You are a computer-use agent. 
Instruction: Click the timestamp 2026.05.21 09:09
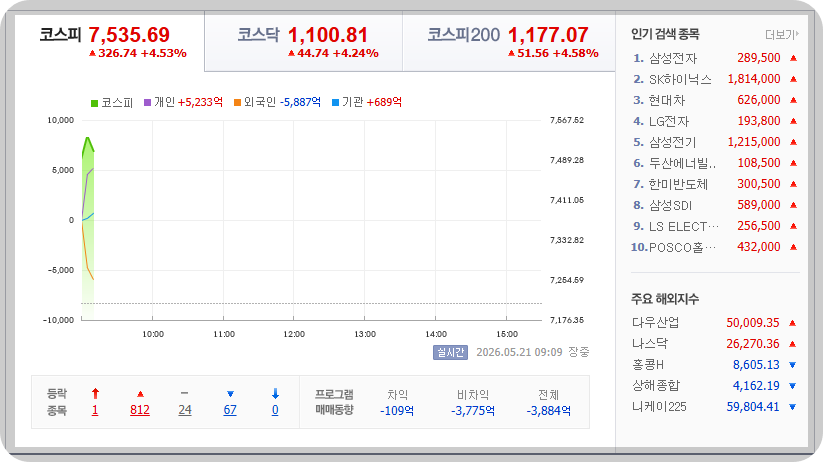click(x=519, y=352)
